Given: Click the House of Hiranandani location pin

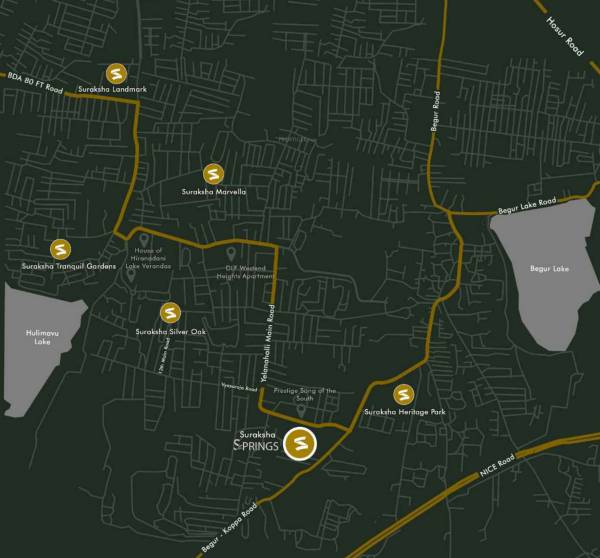Looking at the screenshot, I should (x=143, y=240).
